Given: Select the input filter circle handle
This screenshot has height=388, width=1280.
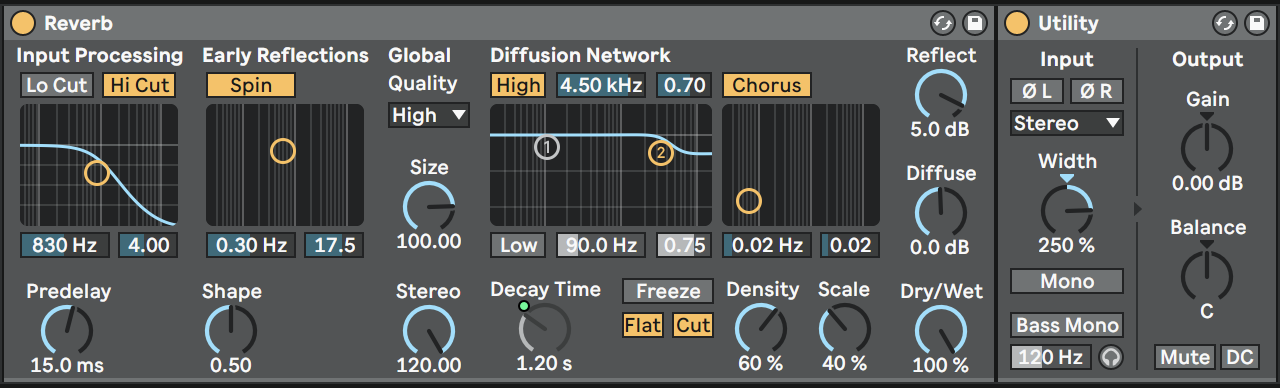Looking at the screenshot, I should tap(97, 173).
